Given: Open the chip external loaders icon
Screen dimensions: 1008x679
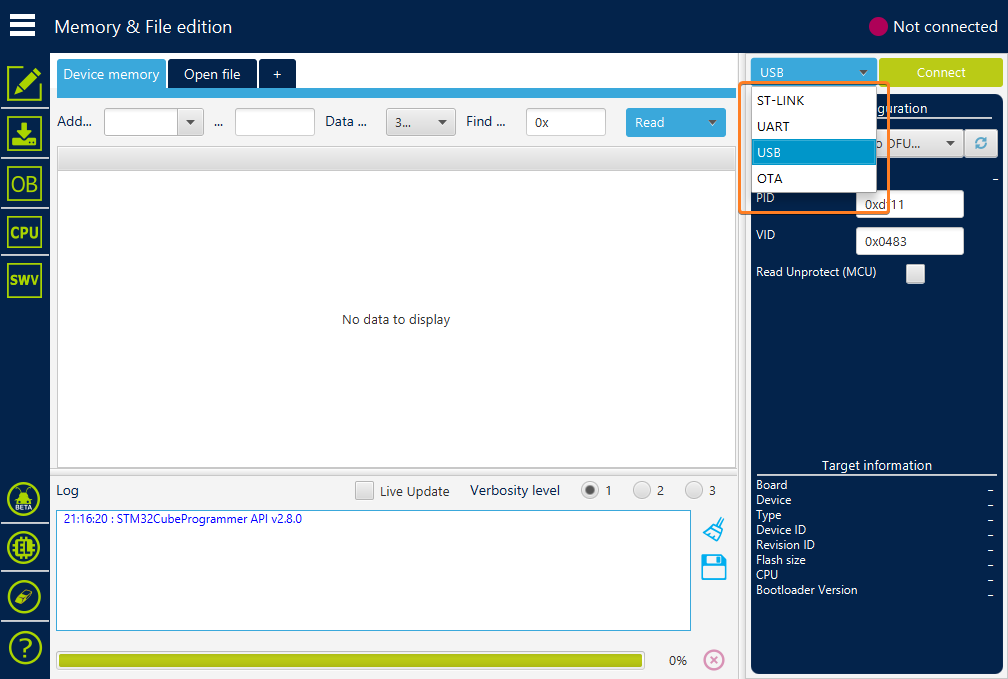Looking at the screenshot, I should click(x=24, y=548).
